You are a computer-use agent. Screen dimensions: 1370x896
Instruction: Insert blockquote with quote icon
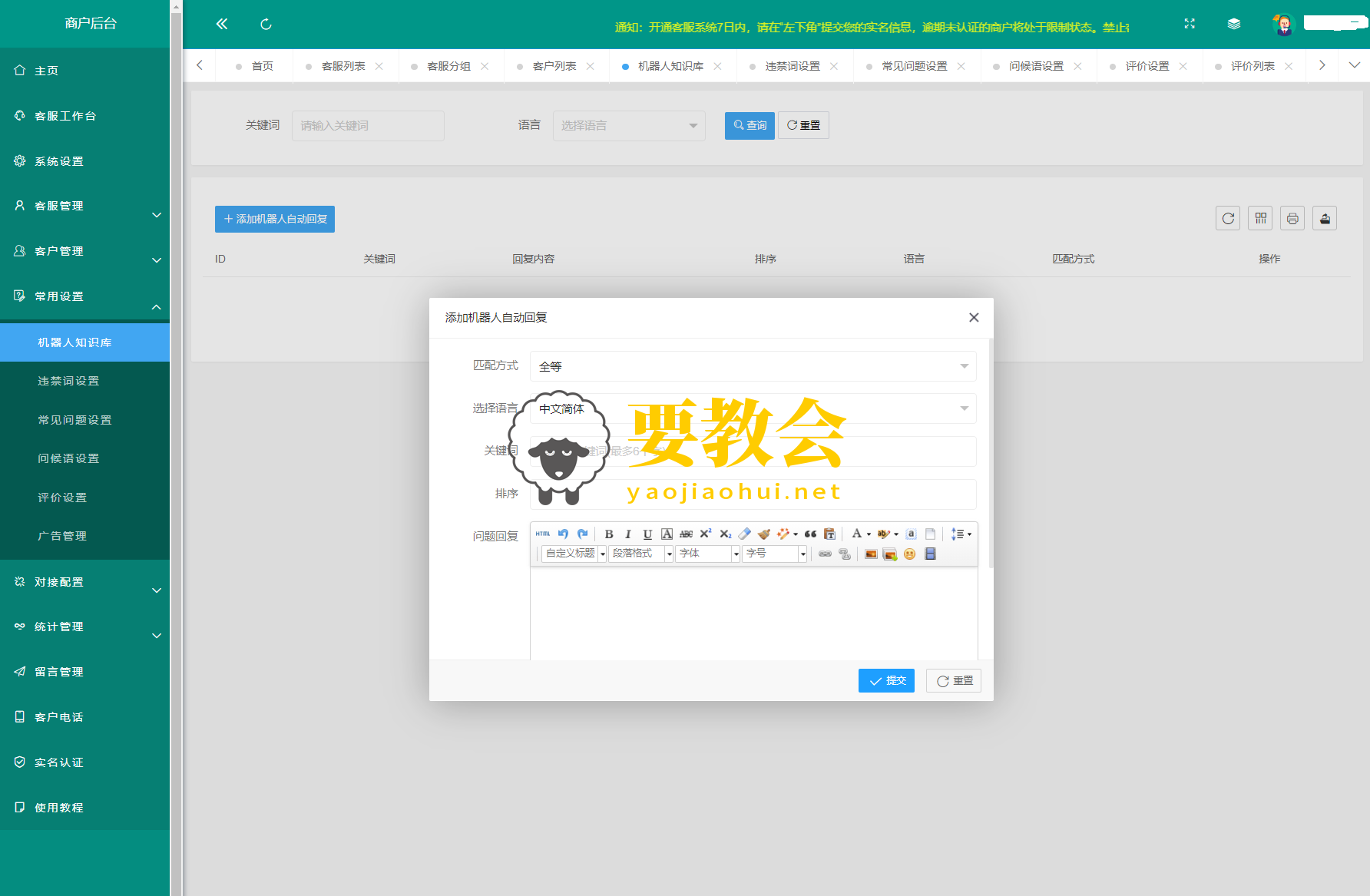click(x=810, y=534)
